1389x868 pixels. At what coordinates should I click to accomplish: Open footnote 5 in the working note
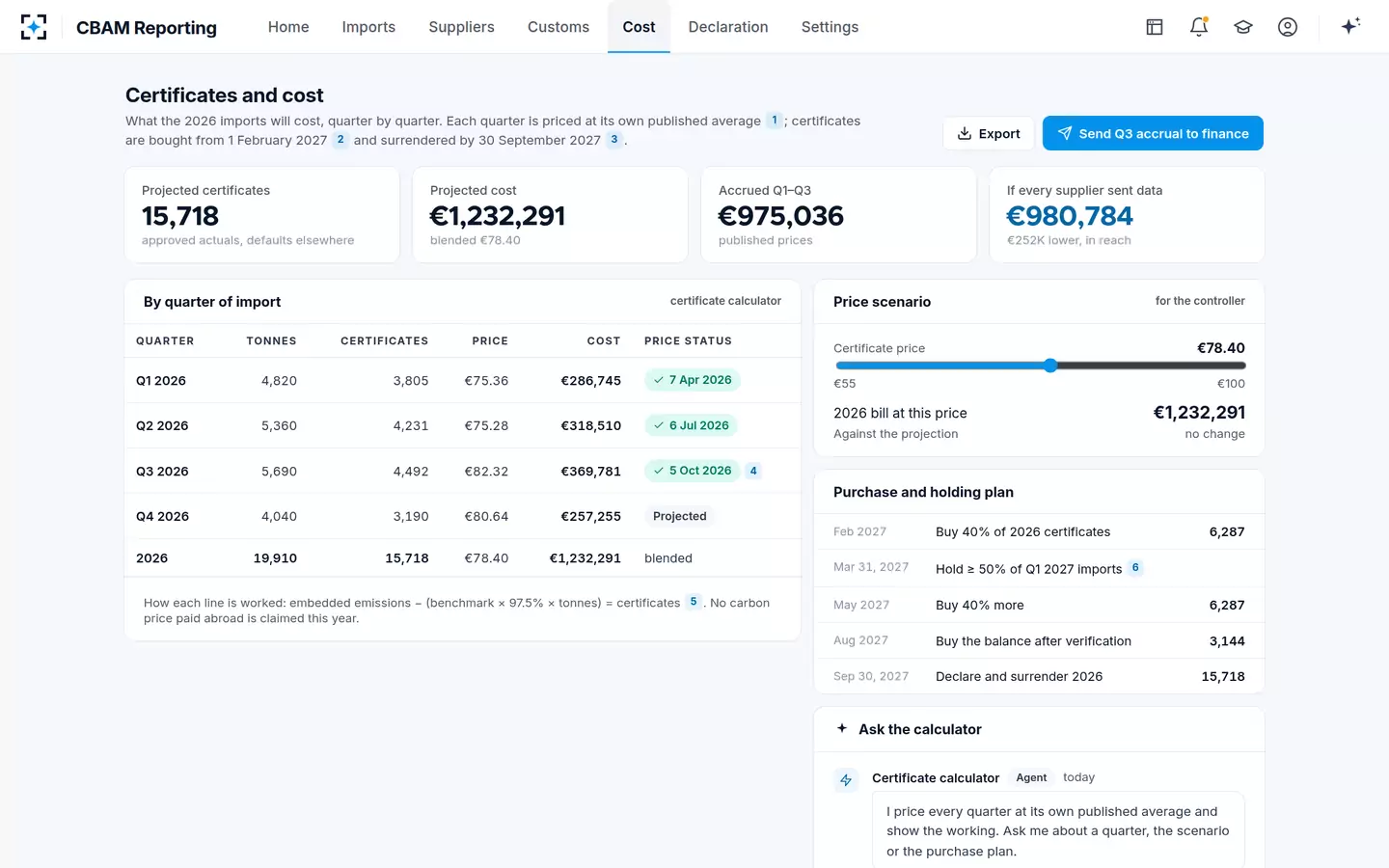tap(694, 602)
